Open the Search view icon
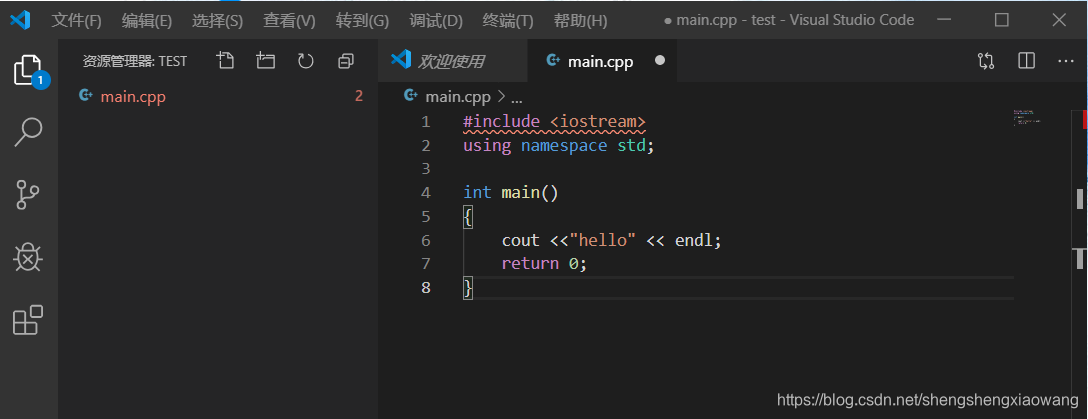This screenshot has width=1088, height=419. coord(28,132)
